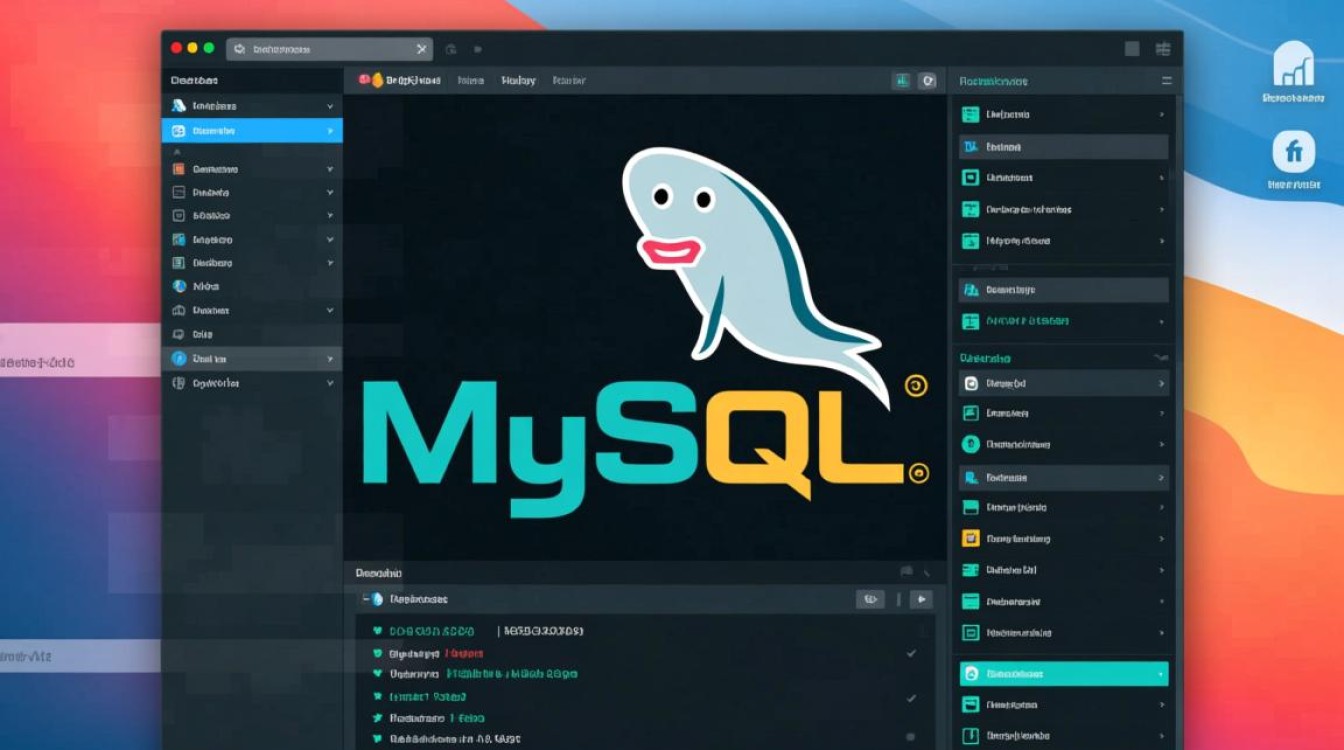
Task: Select the teal highlighted row near the right panel bottom
Action: [x=1063, y=674]
